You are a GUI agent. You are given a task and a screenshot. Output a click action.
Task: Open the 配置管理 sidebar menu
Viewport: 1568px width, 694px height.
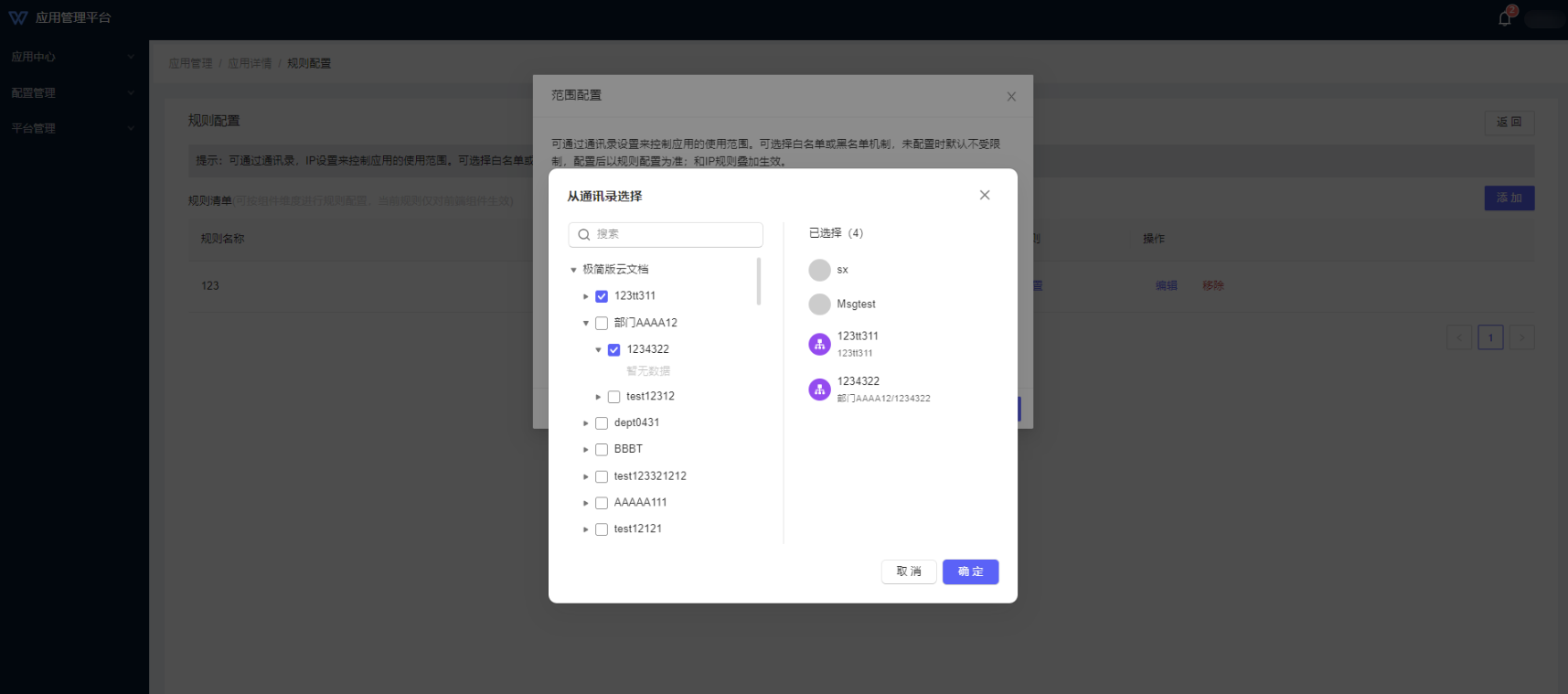click(71, 93)
